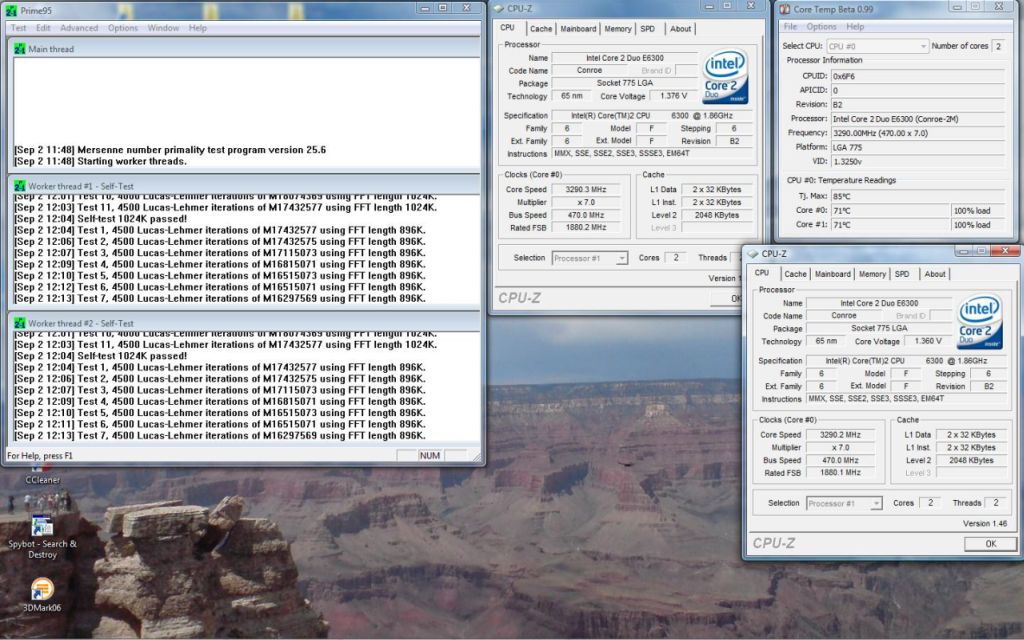This screenshot has width=1024, height=640.
Task: Open the CCleaner desktop shortcut
Action: pos(42,475)
